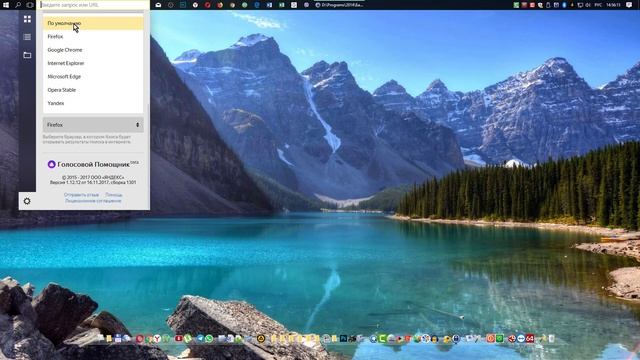Launch the yellow-black round icon in dock
Viewport: 640px width, 360px height.
pyautogui.click(x=261, y=338)
